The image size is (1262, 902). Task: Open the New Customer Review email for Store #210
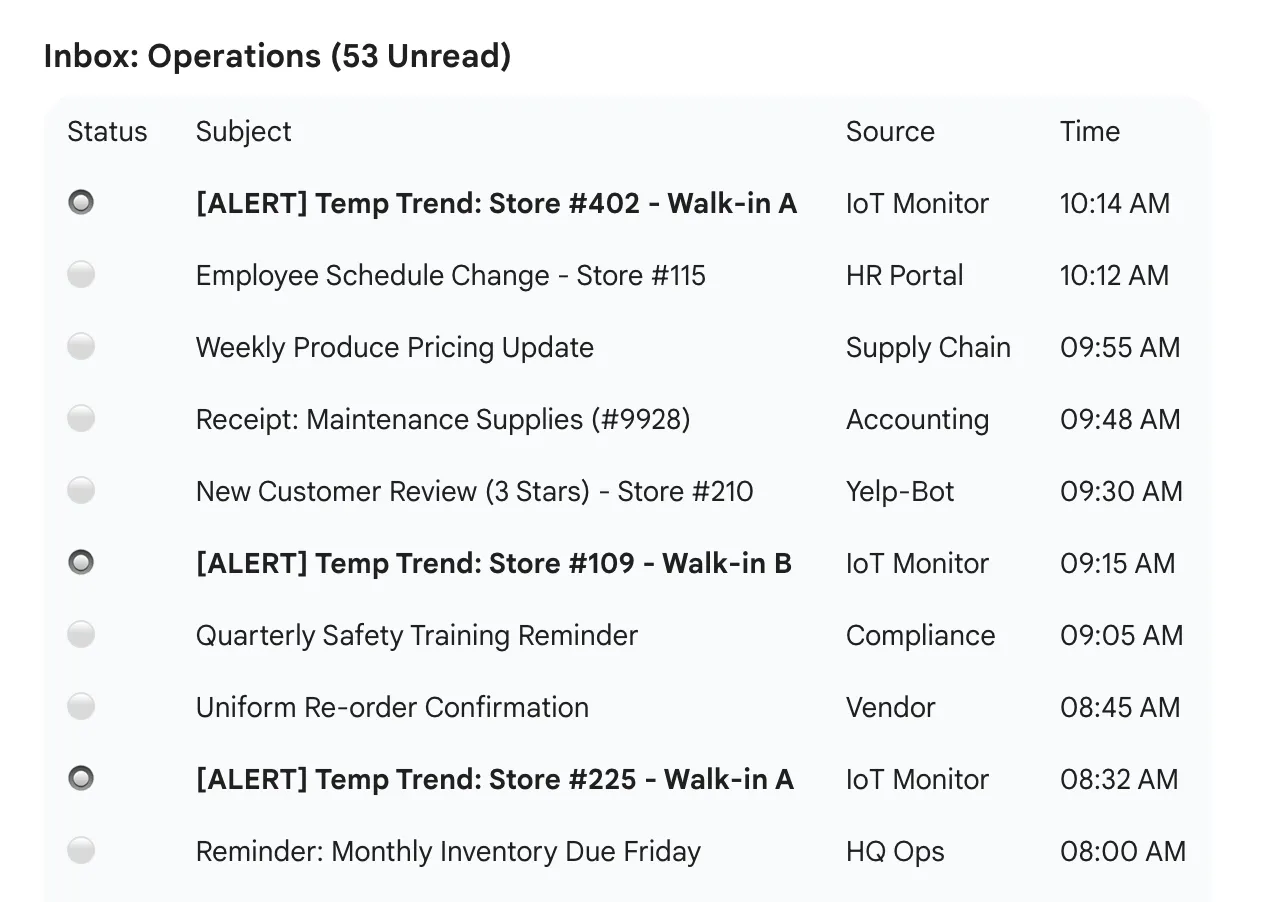coord(473,490)
